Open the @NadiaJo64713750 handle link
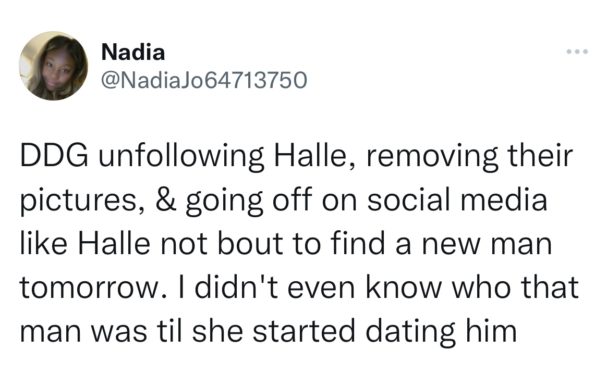Screen dimensions: 595x375 coord(204,80)
